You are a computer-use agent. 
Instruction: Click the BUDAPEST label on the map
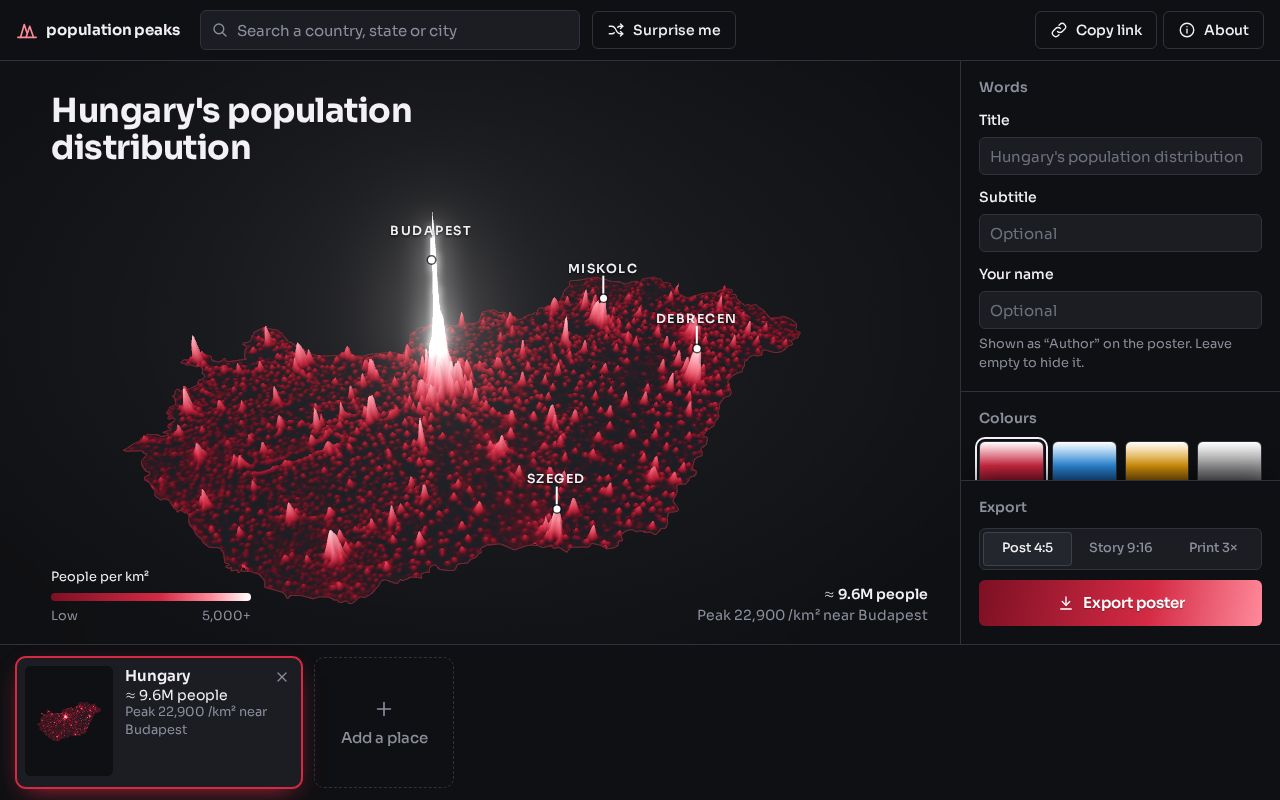[430, 231]
